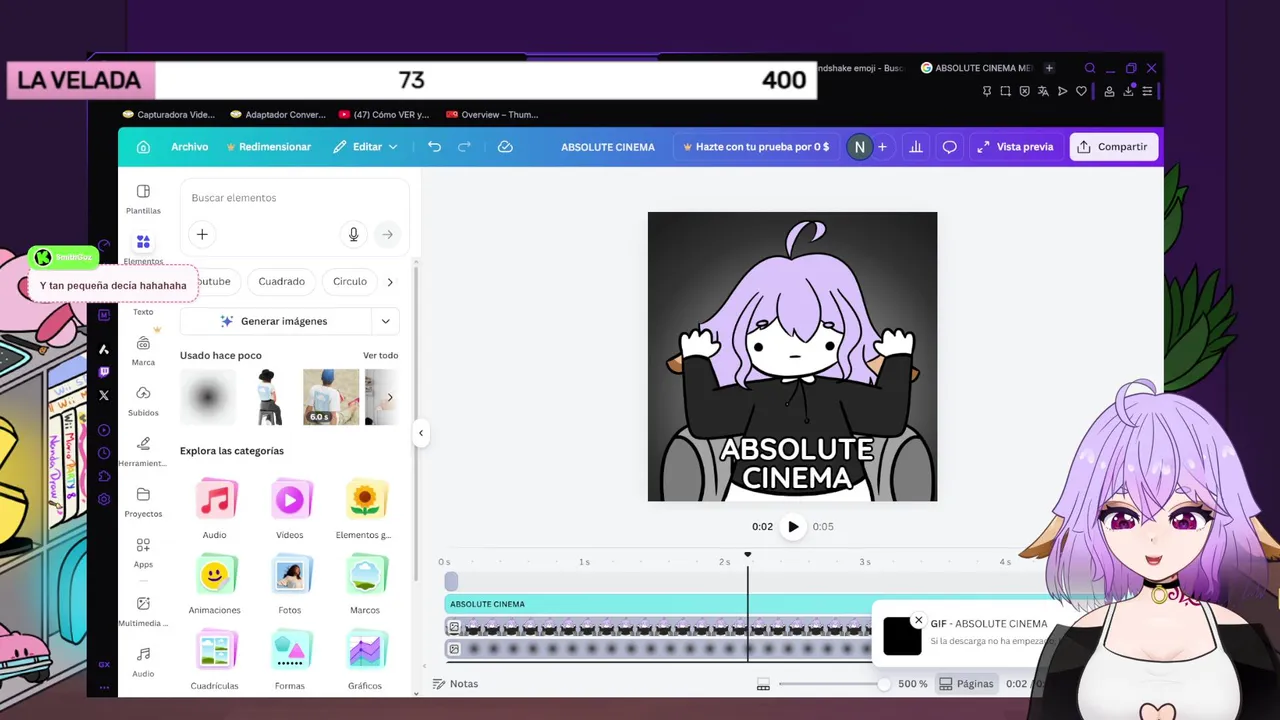Click the timeline playhead marker
The width and height of the screenshot is (1280, 720).
coord(747,555)
